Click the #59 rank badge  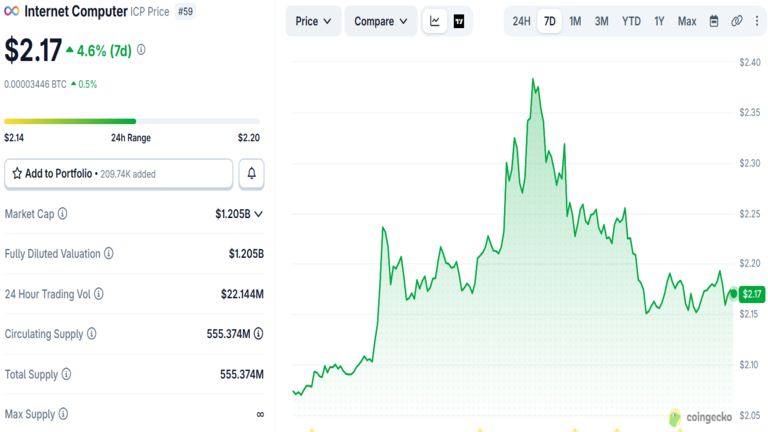(185, 11)
